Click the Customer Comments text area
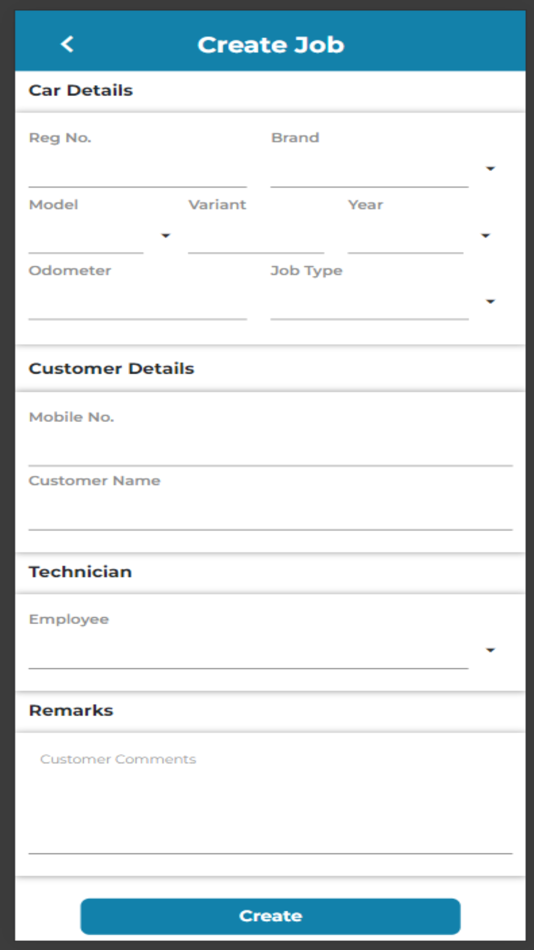Screen dimensions: 534x950 pyautogui.click(x=270, y=800)
